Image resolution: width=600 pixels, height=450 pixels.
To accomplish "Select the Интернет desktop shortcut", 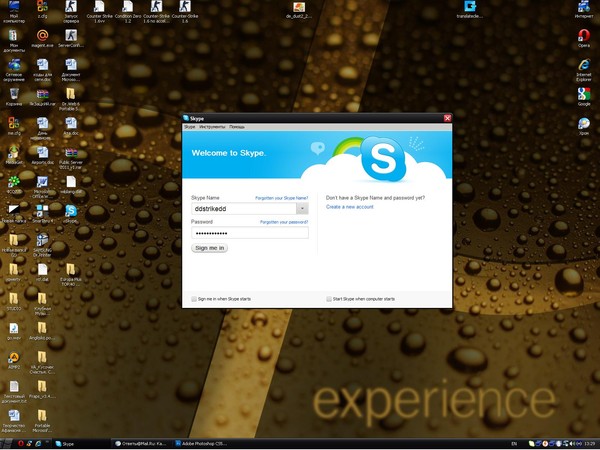I will coord(584,10).
